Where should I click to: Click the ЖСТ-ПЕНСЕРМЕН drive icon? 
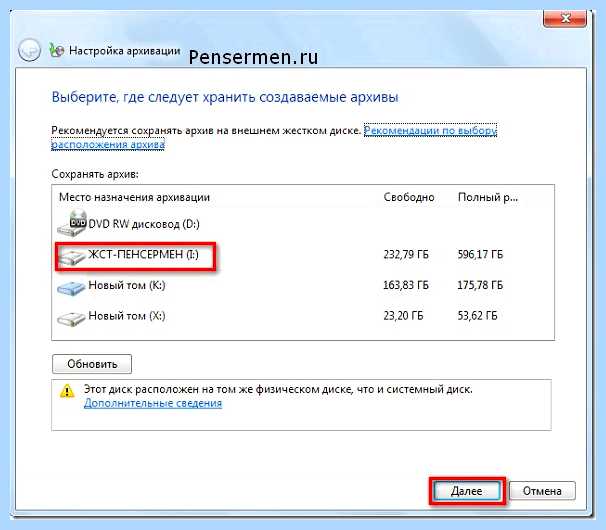click(72, 256)
